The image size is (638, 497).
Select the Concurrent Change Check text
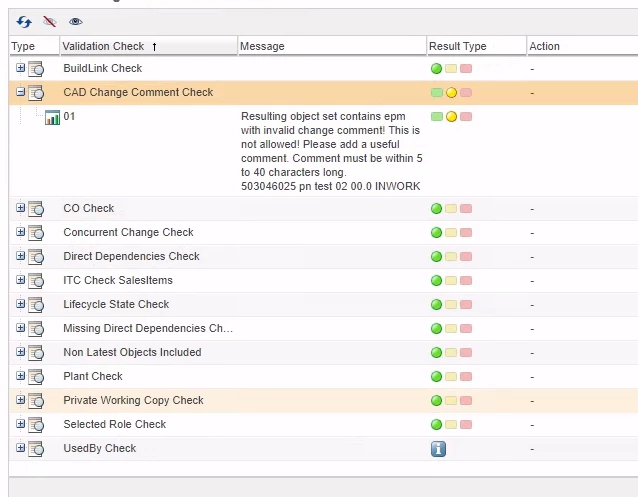tap(128, 232)
